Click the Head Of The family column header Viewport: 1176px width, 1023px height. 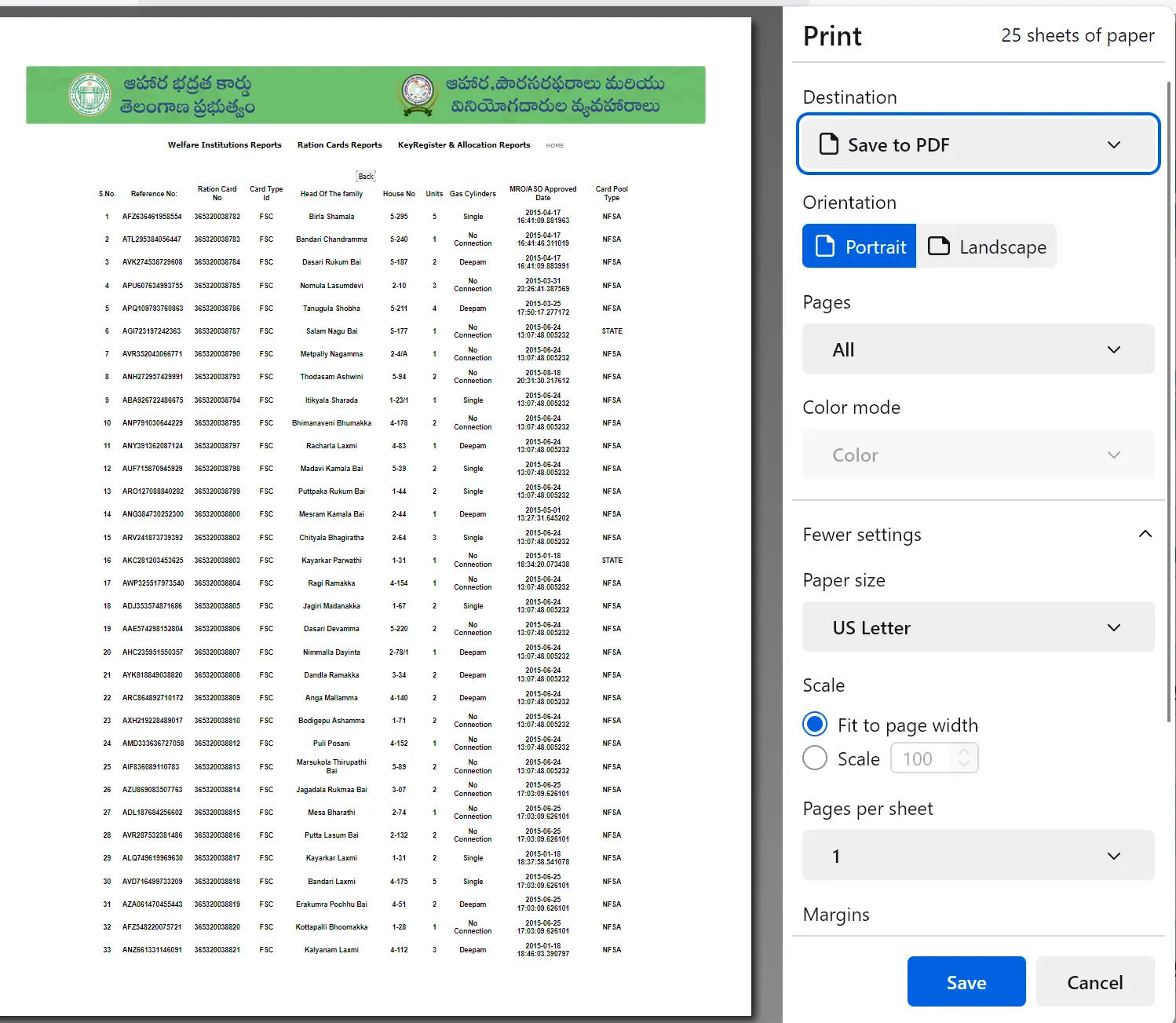click(x=331, y=194)
